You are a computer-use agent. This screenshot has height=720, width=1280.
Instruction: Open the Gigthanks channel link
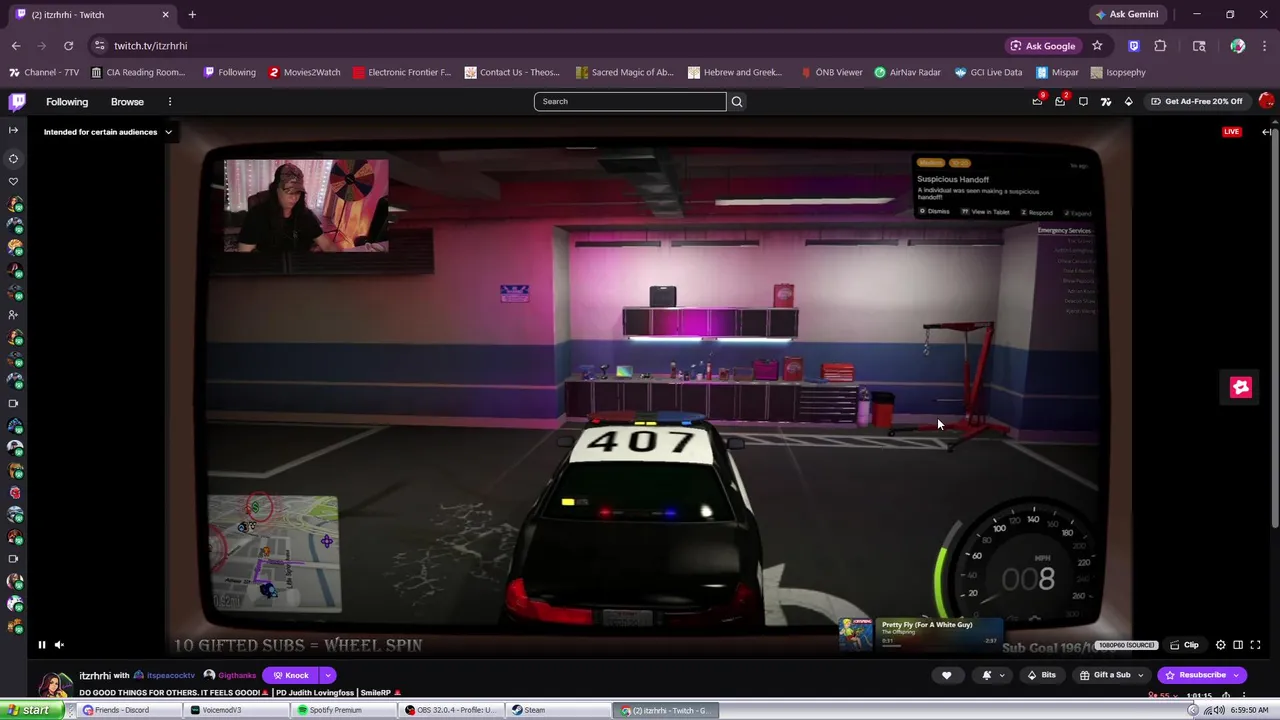coord(237,675)
